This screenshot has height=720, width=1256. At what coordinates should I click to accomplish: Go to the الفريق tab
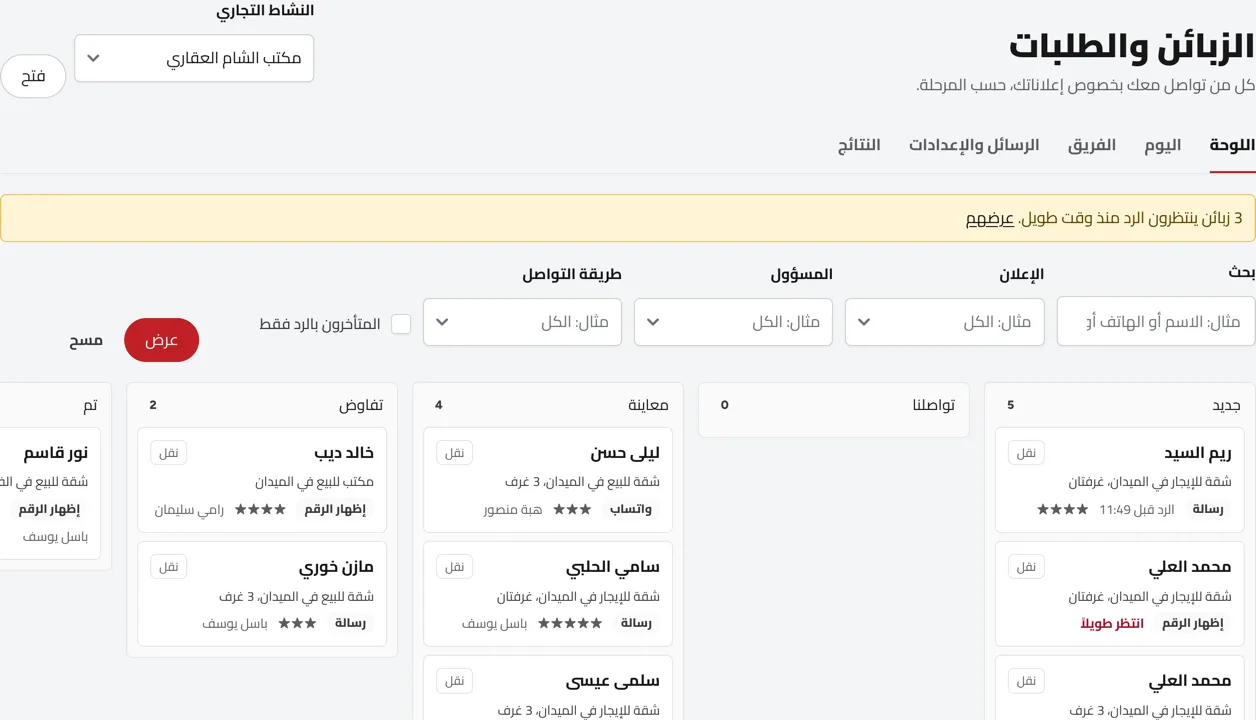point(1092,145)
